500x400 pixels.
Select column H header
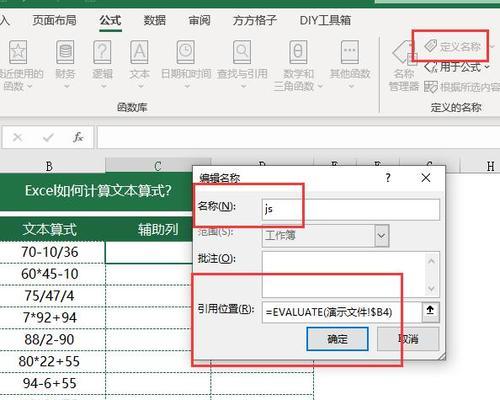point(490,166)
